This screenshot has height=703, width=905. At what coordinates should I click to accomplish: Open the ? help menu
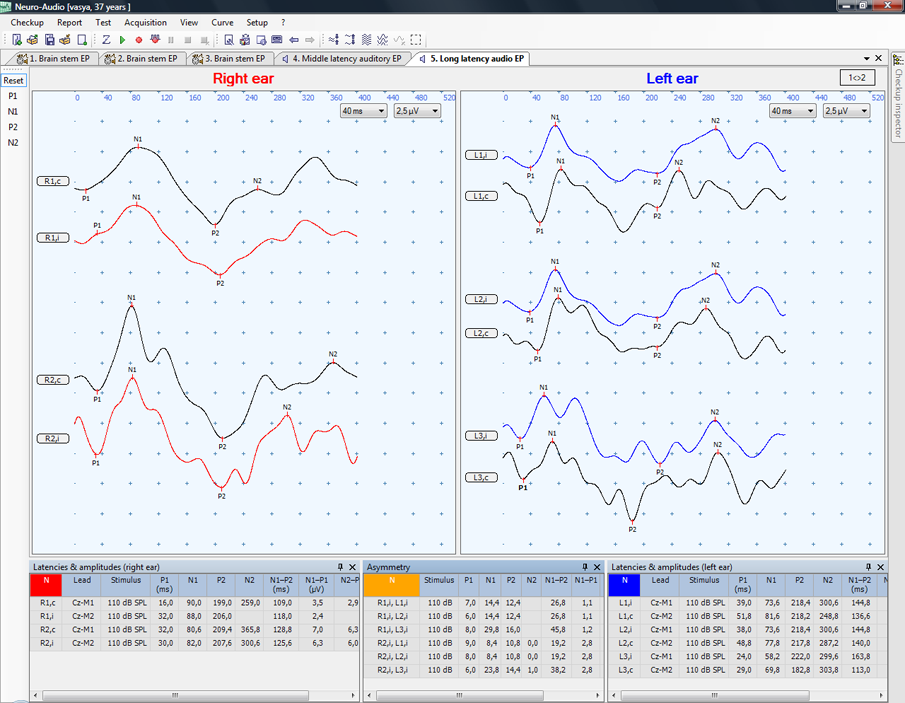coord(283,23)
